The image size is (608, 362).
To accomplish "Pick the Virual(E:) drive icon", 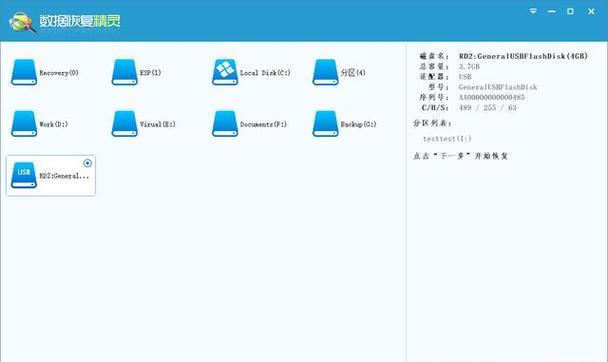I will pos(124,124).
